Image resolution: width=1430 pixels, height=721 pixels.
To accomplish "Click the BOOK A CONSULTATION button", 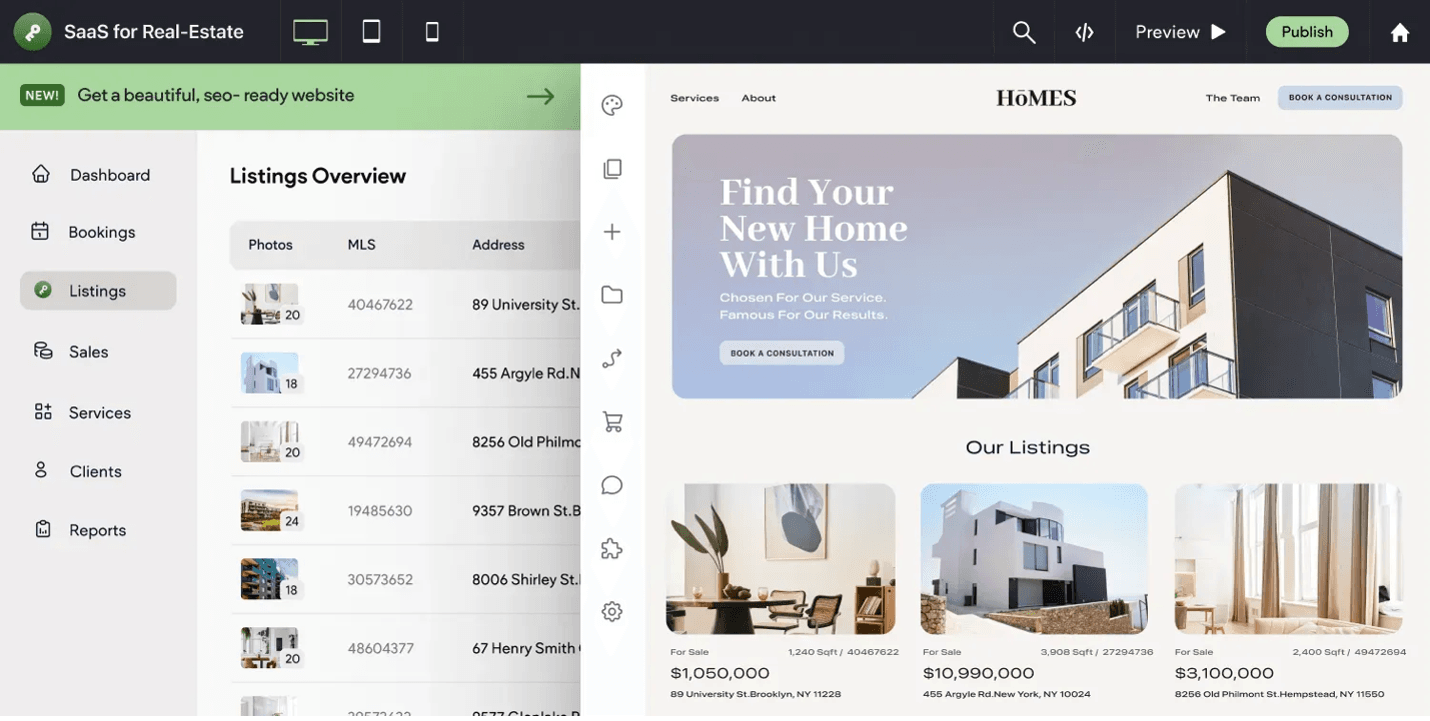I will [1339, 97].
